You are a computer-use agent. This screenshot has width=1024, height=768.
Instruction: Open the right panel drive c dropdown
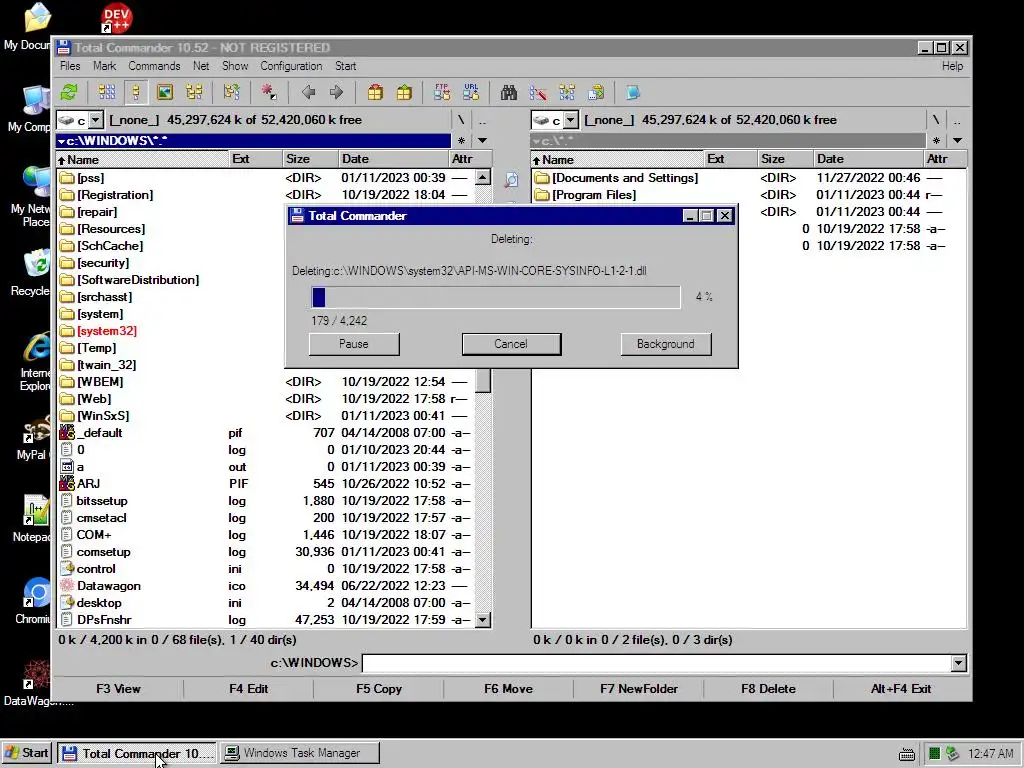tap(571, 120)
